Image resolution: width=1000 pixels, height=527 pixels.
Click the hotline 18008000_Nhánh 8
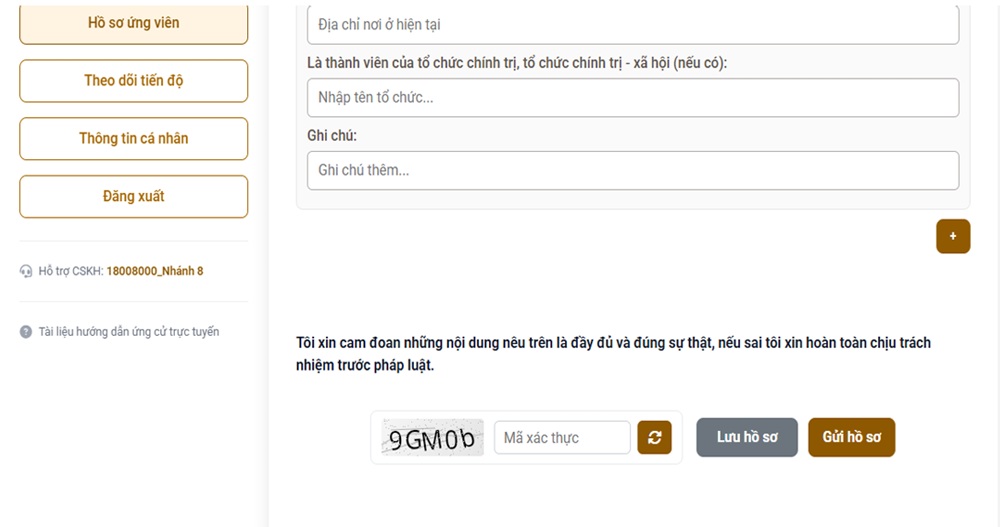tap(154, 271)
